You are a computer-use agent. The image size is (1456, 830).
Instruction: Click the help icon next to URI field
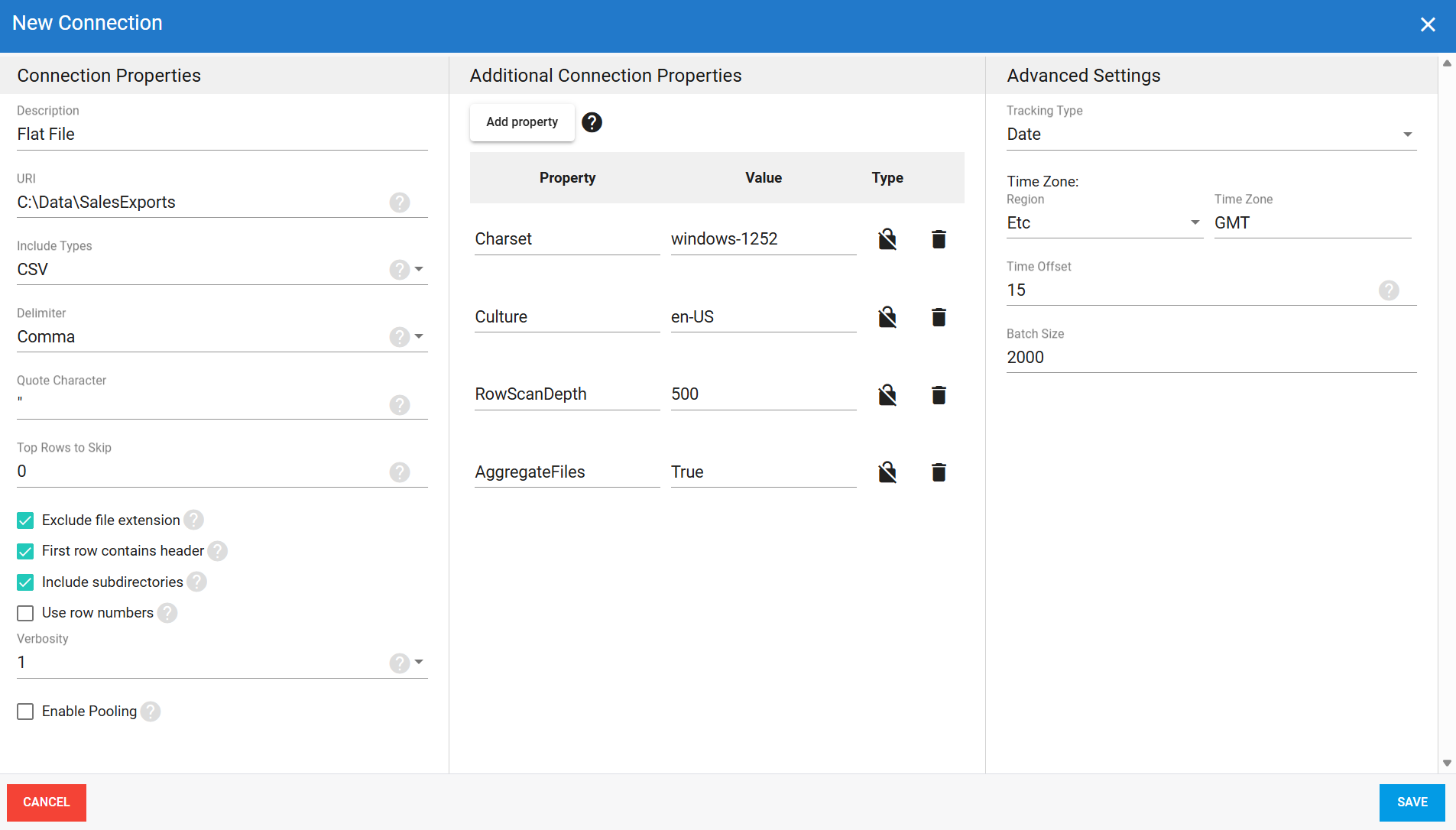tap(400, 203)
